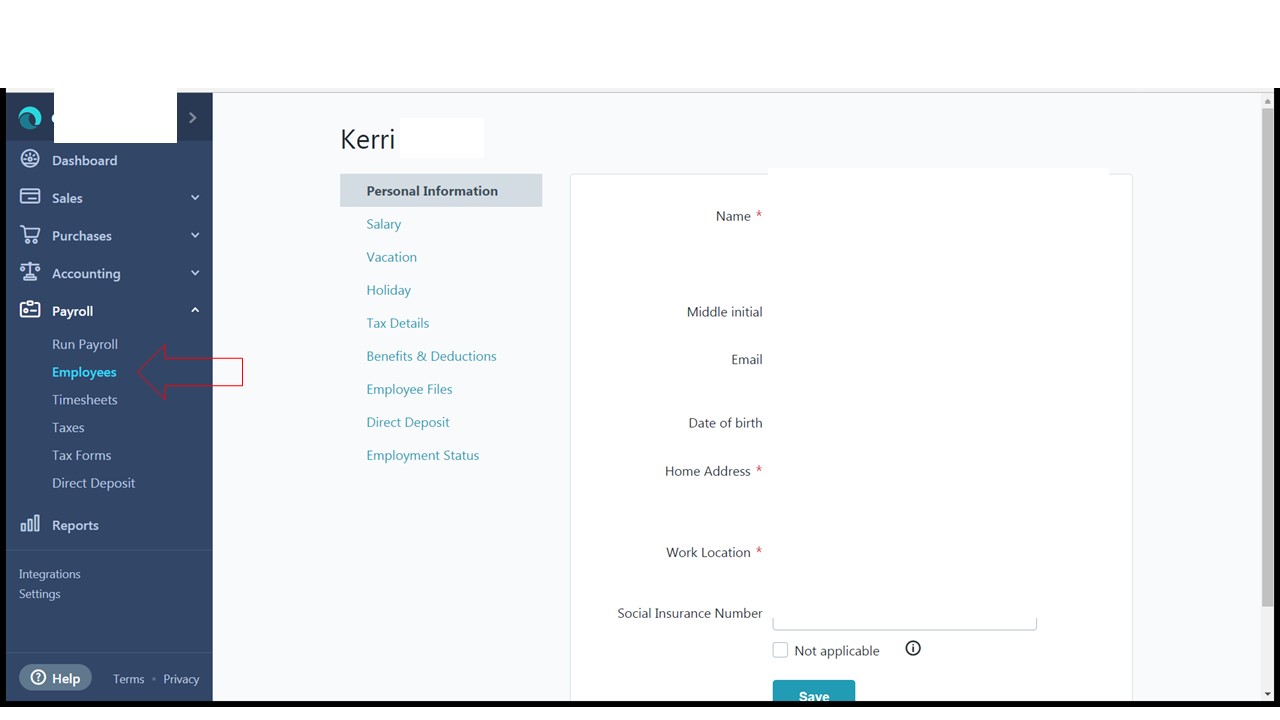Collapse the Payroll menu chevron
The image size is (1280, 720).
[x=195, y=311]
